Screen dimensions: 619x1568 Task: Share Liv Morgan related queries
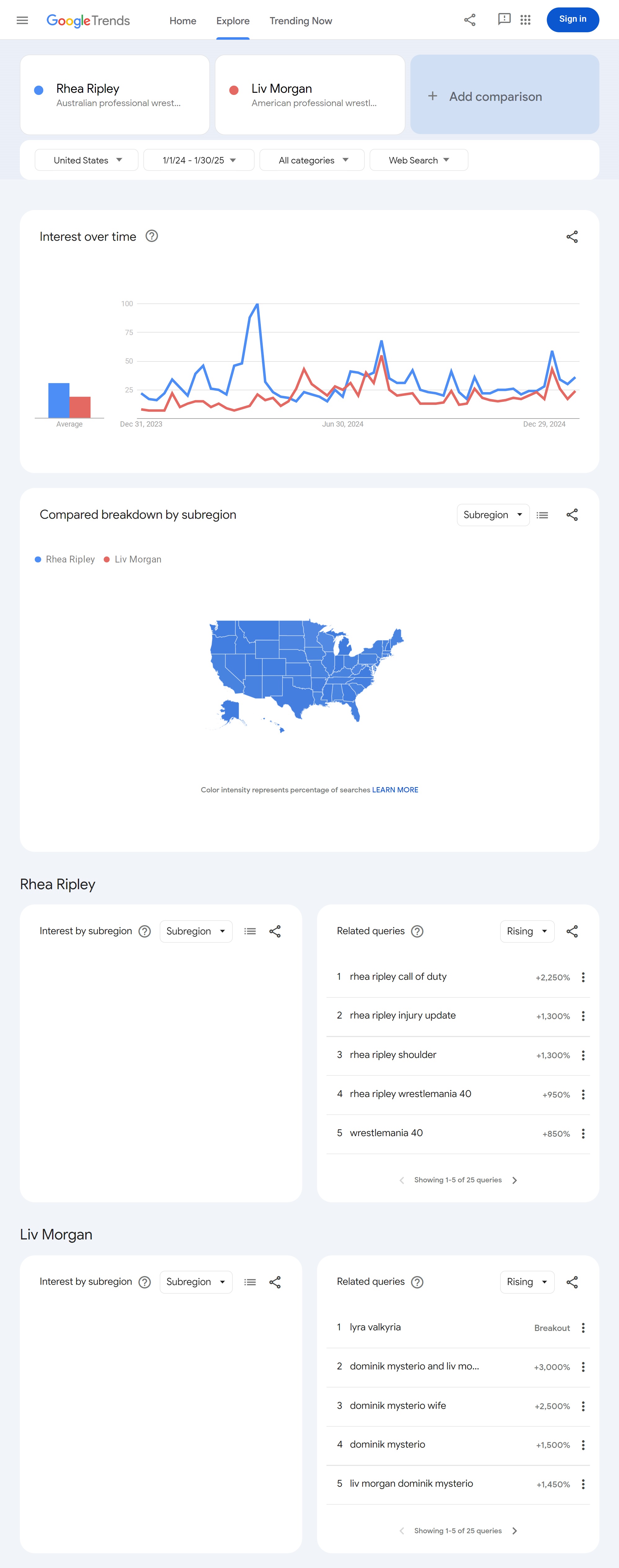click(572, 1282)
